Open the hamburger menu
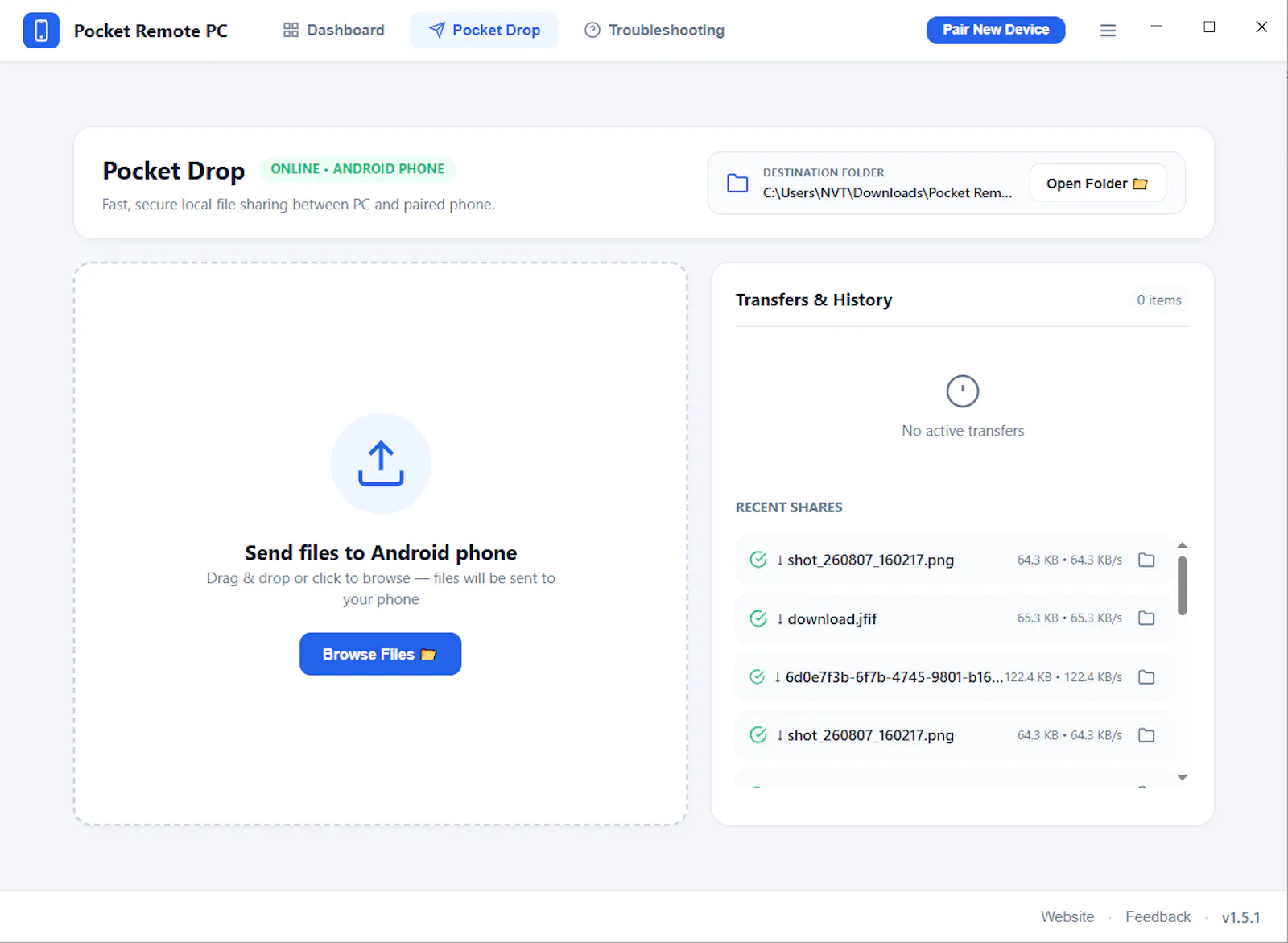The height and width of the screenshot is (943, 1288). (1108, 31)
